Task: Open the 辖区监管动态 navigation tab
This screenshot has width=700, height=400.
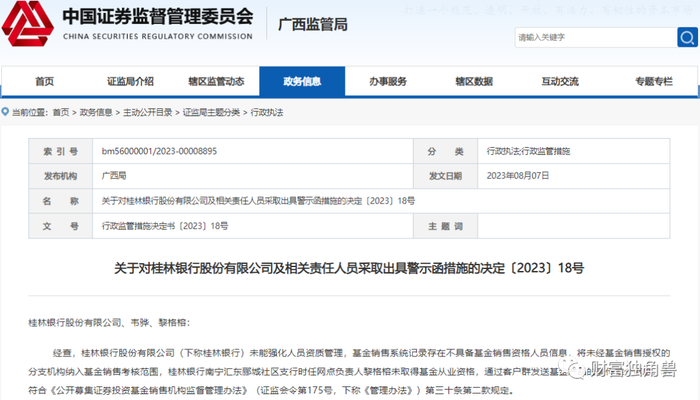Action: [x=217, y=81]
